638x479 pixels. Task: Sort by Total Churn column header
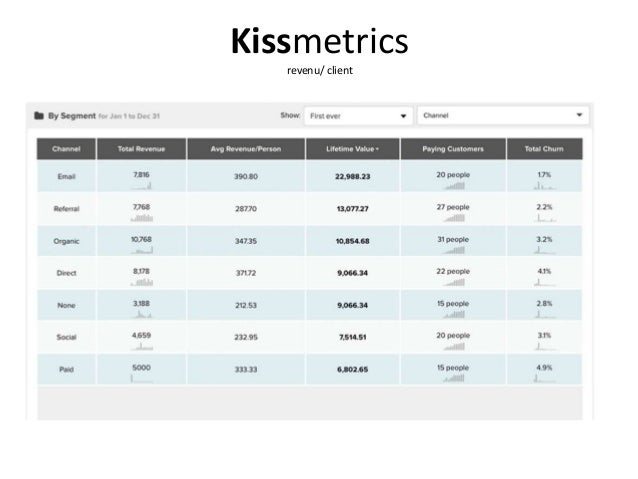point(544,149)
